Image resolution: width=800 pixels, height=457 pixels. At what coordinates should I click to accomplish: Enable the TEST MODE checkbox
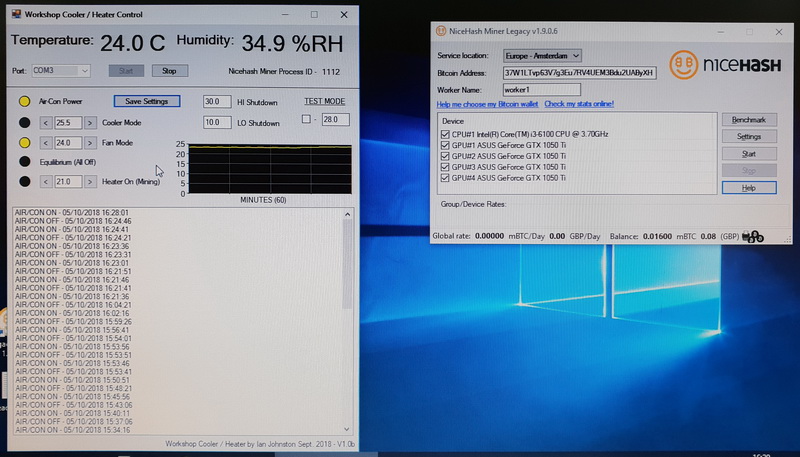(306, 120)
